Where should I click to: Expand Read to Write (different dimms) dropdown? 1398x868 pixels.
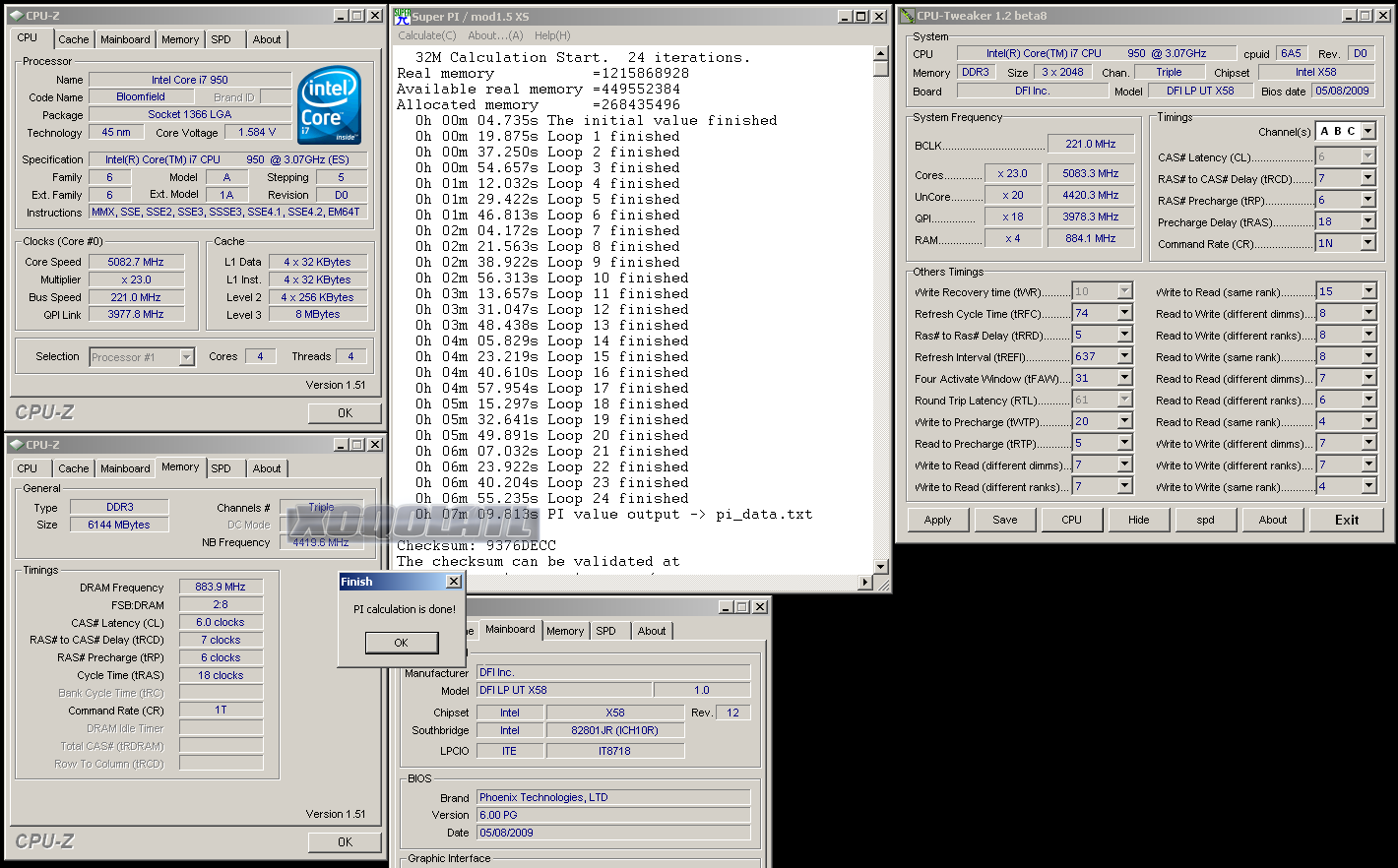(1368, 313)
